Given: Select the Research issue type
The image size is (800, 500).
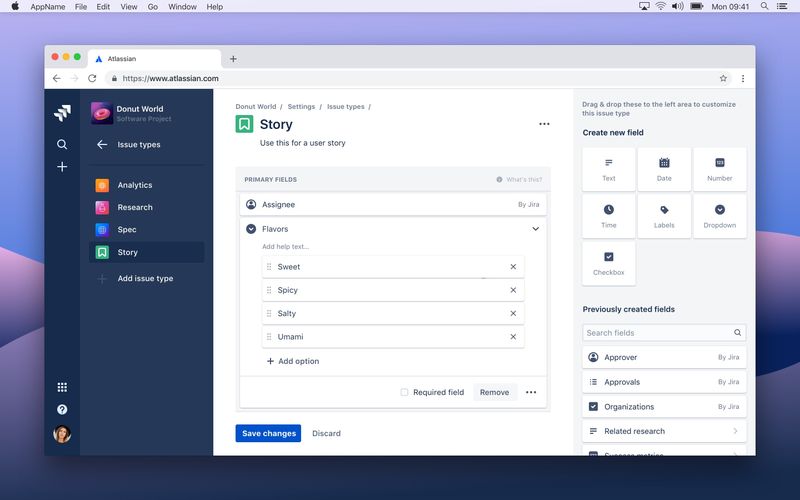Looking at the screenshot, I should [x=146, y=207].
